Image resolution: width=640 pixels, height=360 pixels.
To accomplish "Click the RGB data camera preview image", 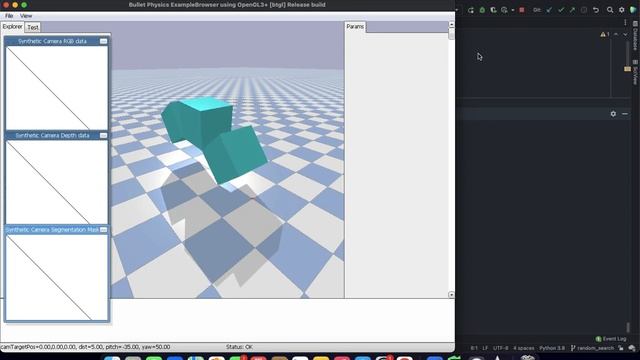I will click(57, 88).
